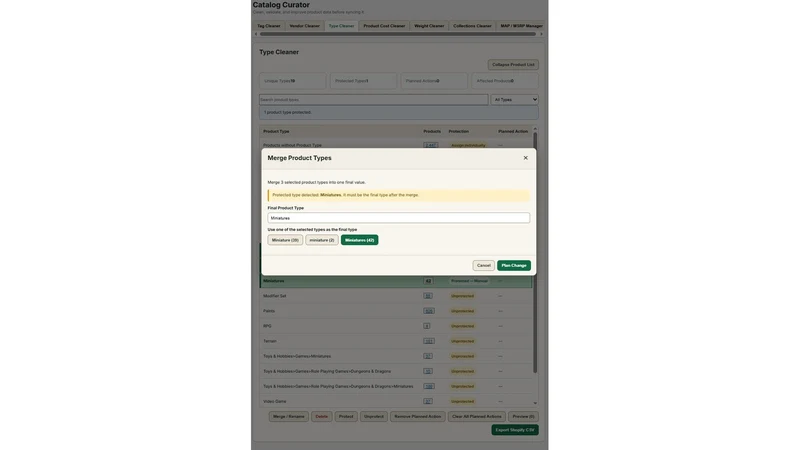Click the red Delete button
This screenshot has height=450, width=800.
[x=321, y=416]
